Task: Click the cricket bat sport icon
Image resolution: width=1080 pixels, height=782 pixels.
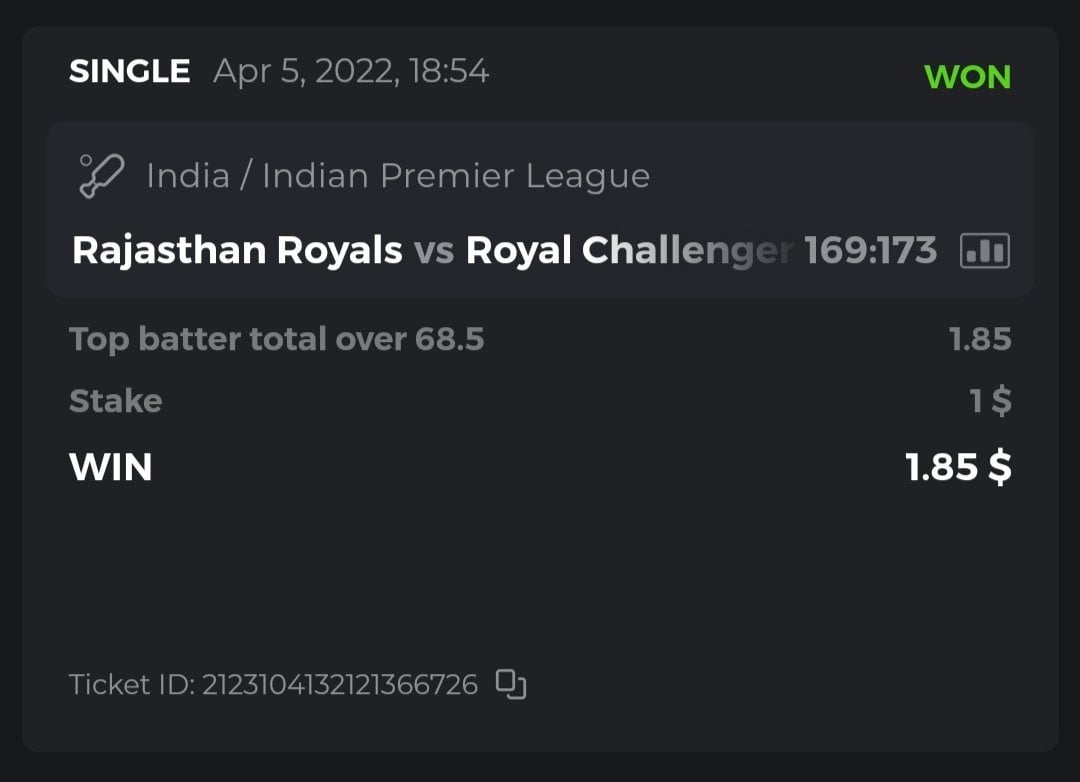Action: pyautogui.click(x=101, y=176)
